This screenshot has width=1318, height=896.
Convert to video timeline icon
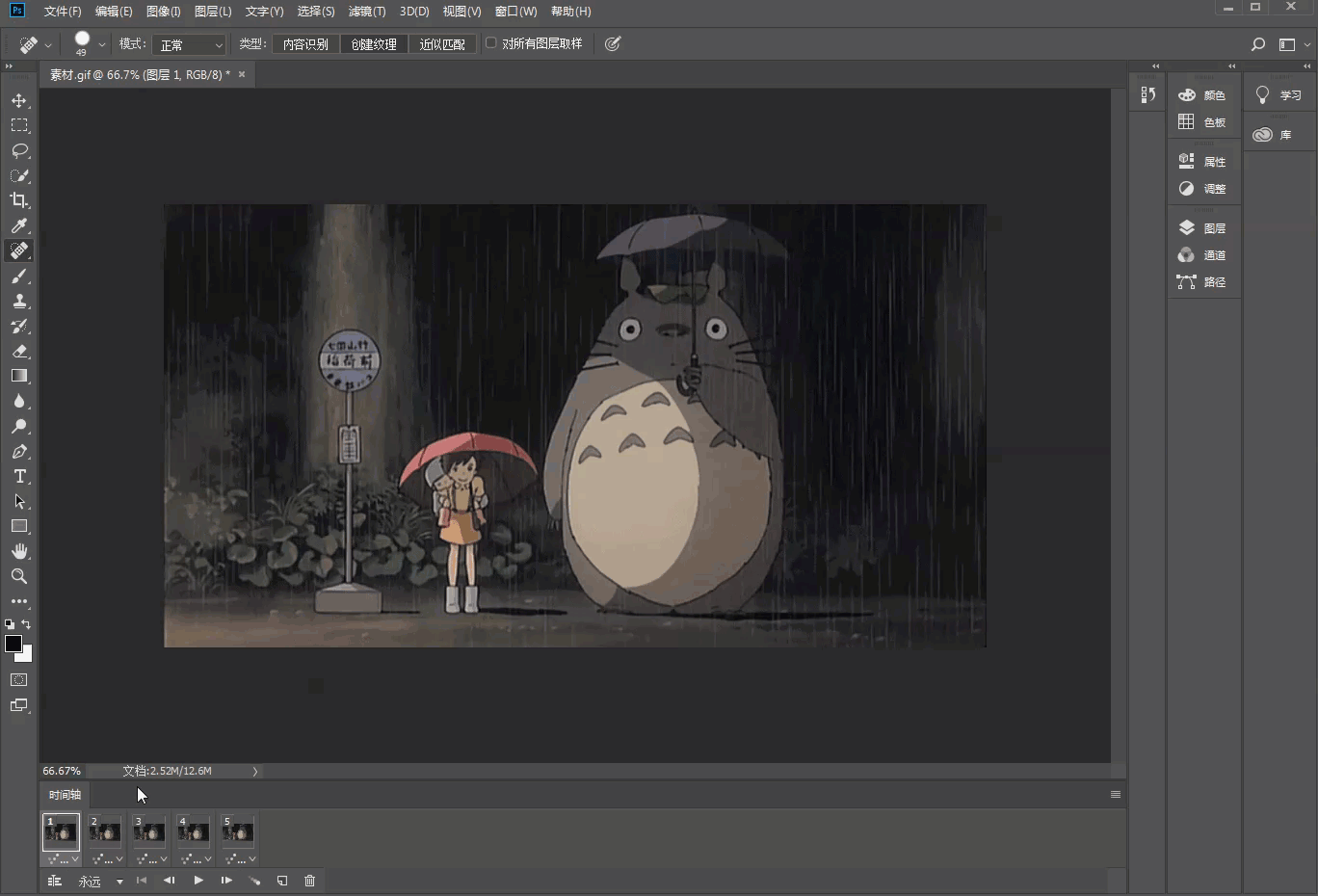55,881
